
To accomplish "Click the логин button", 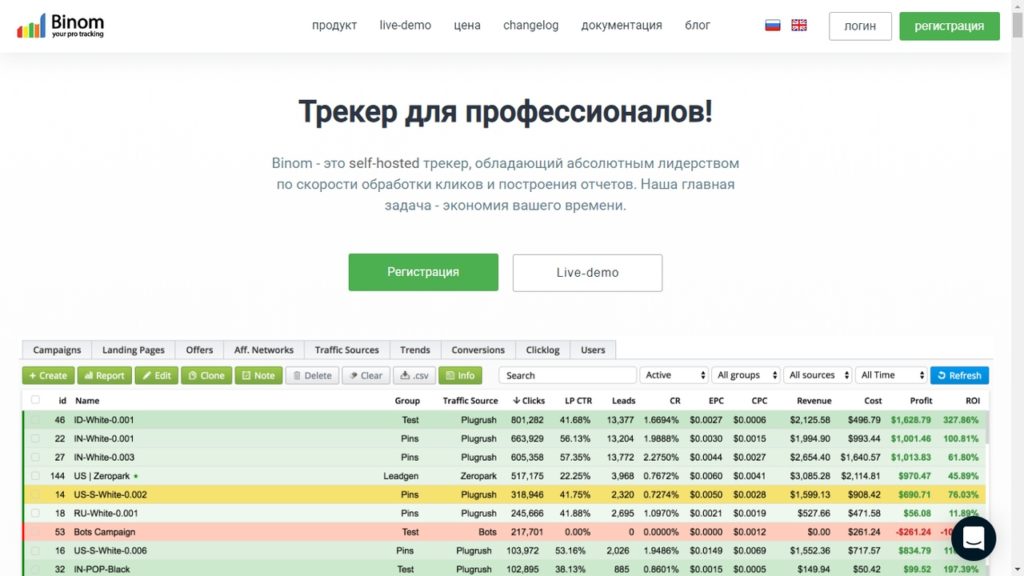I will [860, 26].
